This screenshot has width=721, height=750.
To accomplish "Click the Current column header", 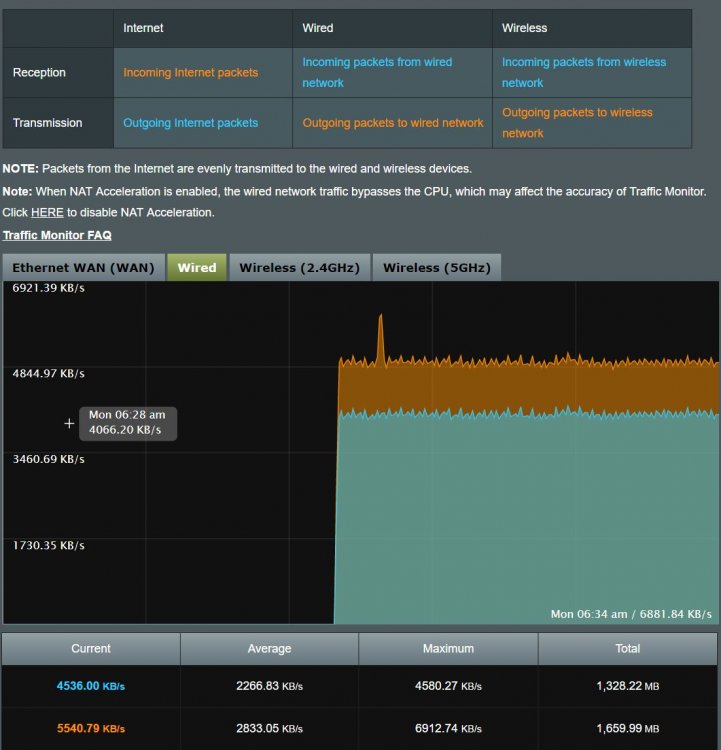I will [91, 649].
